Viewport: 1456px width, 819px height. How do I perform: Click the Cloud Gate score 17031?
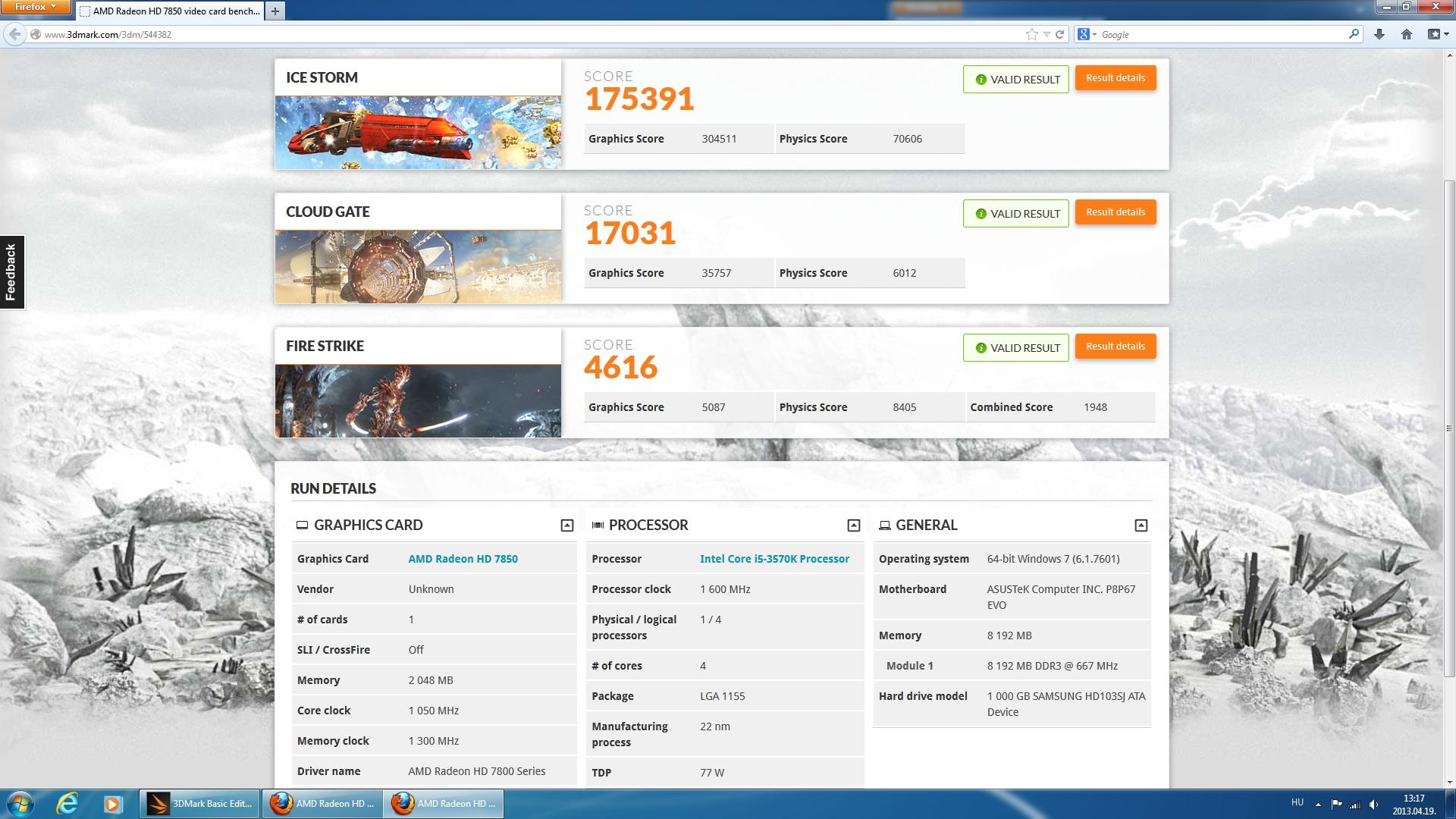pos(630,234)
